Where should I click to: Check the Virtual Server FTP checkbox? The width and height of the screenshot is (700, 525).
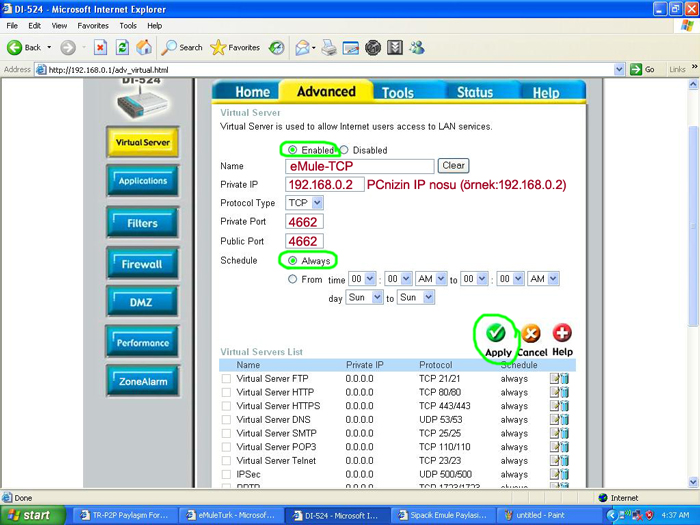coord(226,379)
